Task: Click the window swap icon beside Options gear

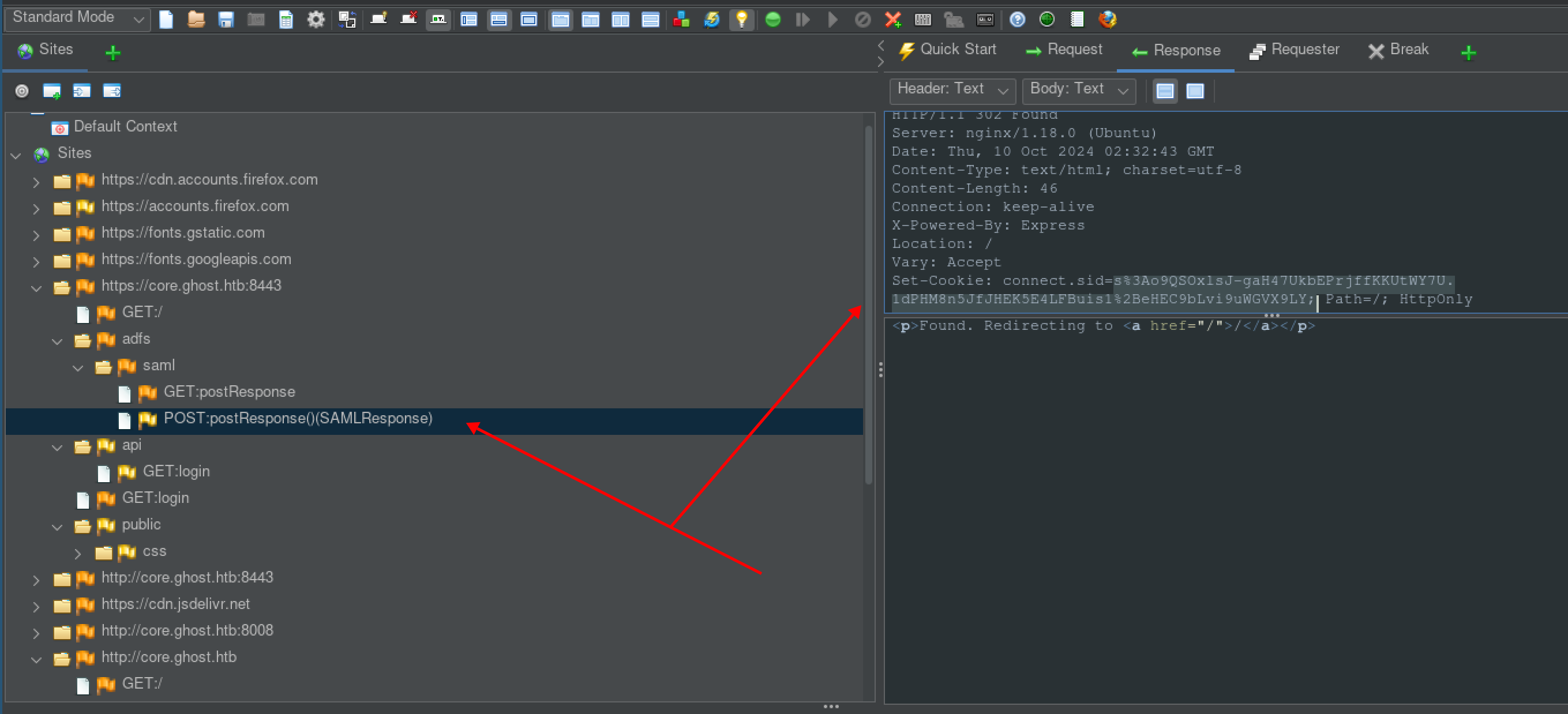Action: click(x=347, y=20)
